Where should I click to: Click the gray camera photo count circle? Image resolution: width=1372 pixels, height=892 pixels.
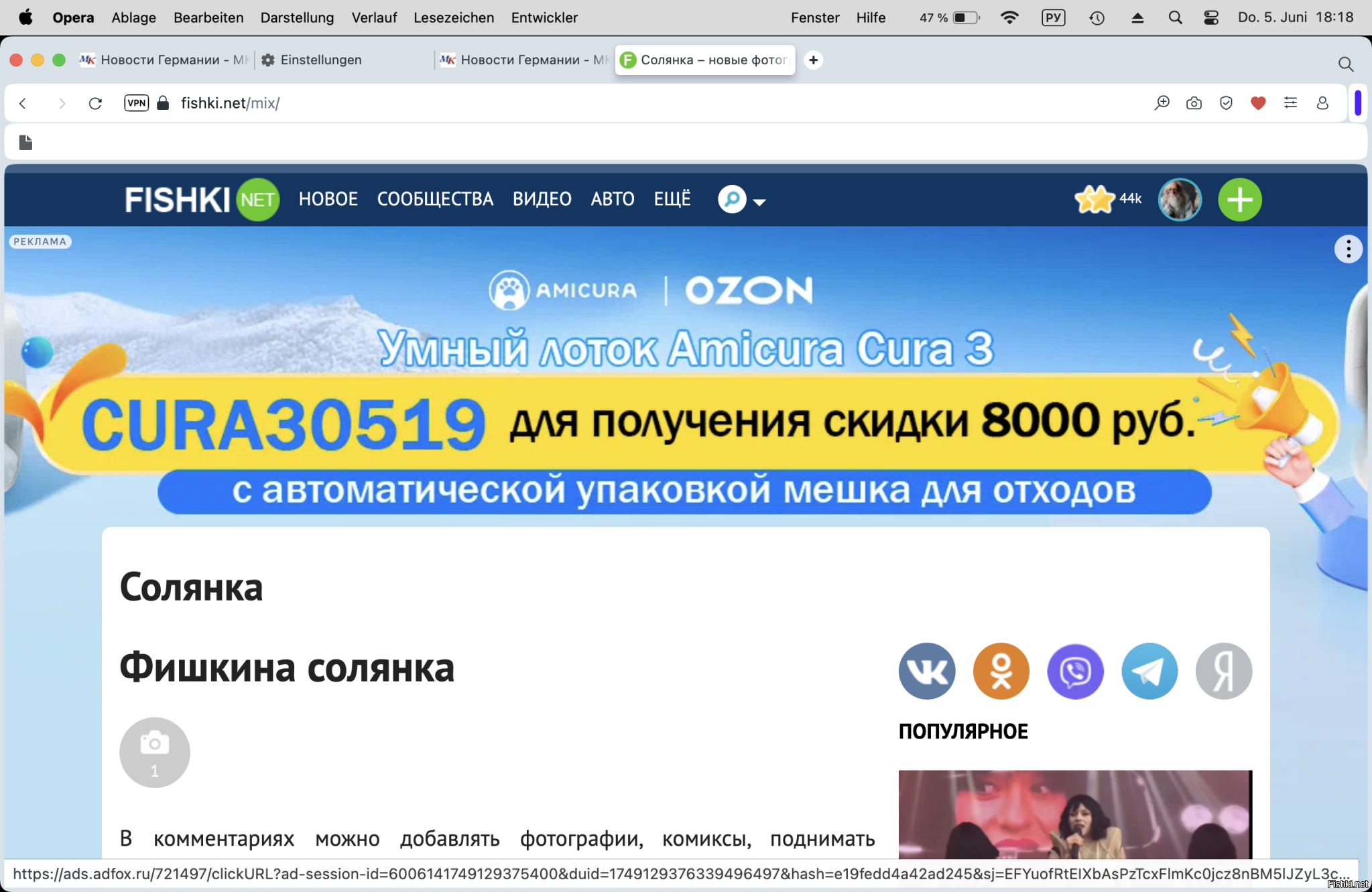155,753
